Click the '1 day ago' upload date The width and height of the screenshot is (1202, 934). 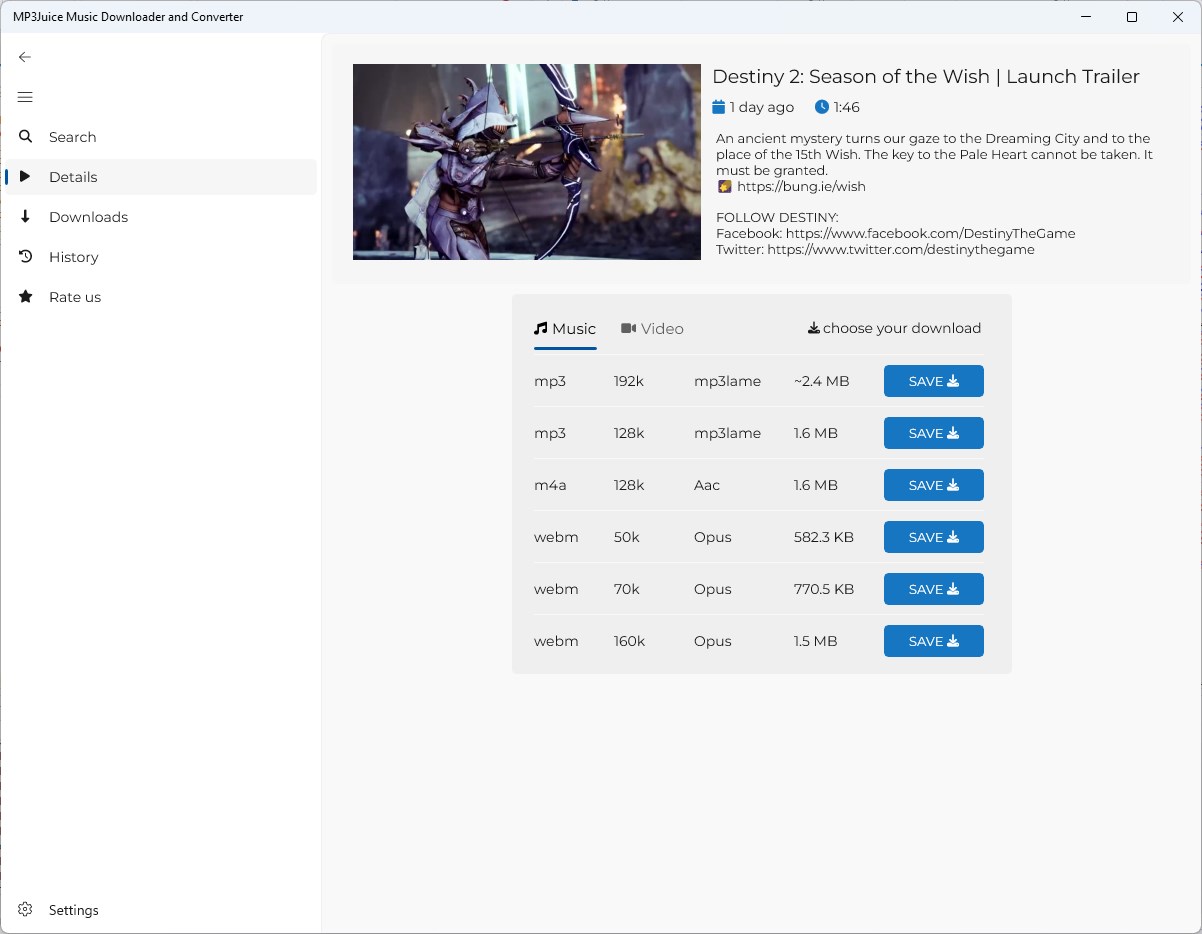click(762, 107)
